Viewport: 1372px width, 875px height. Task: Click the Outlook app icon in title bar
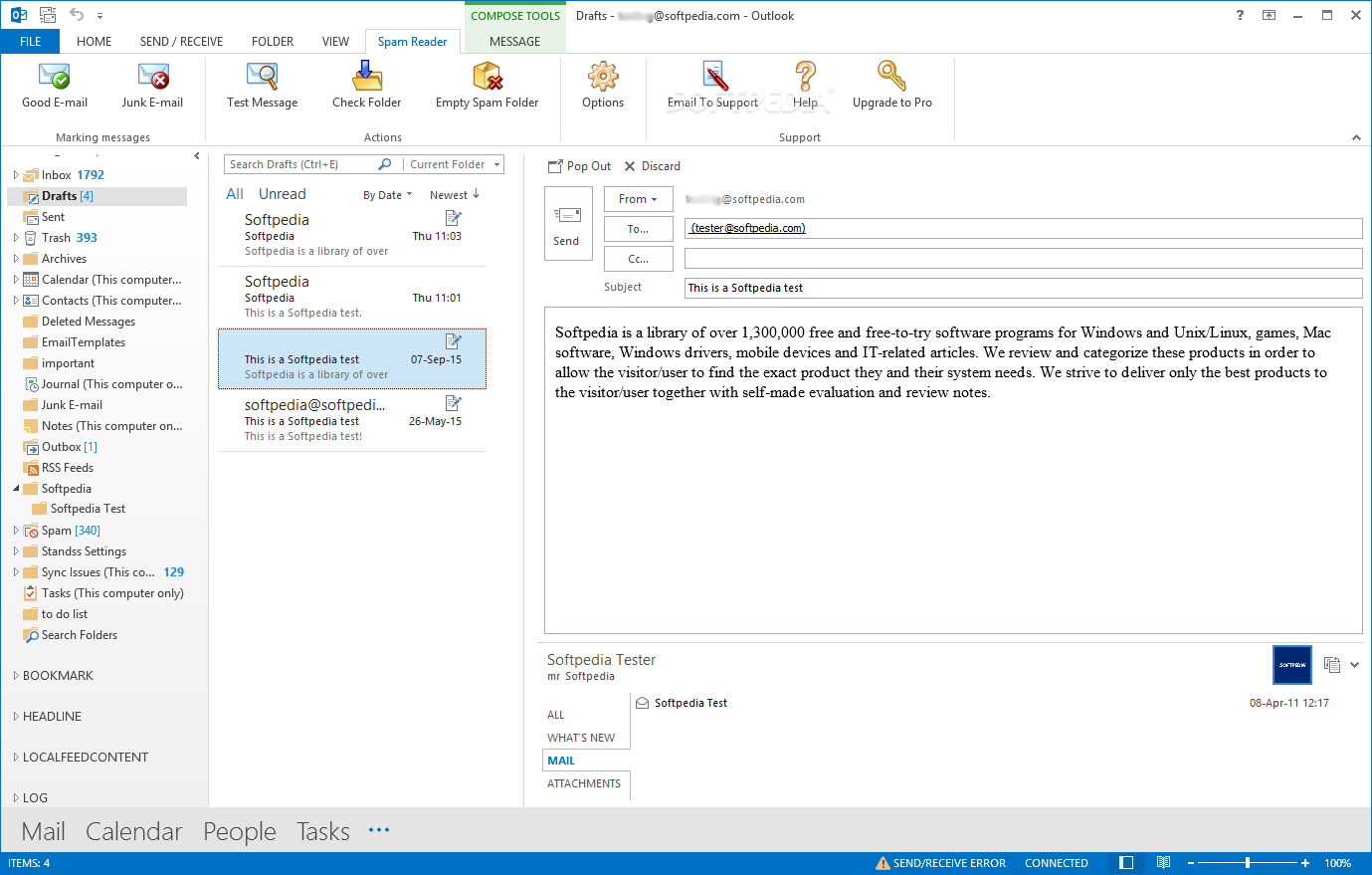[19, 15]
